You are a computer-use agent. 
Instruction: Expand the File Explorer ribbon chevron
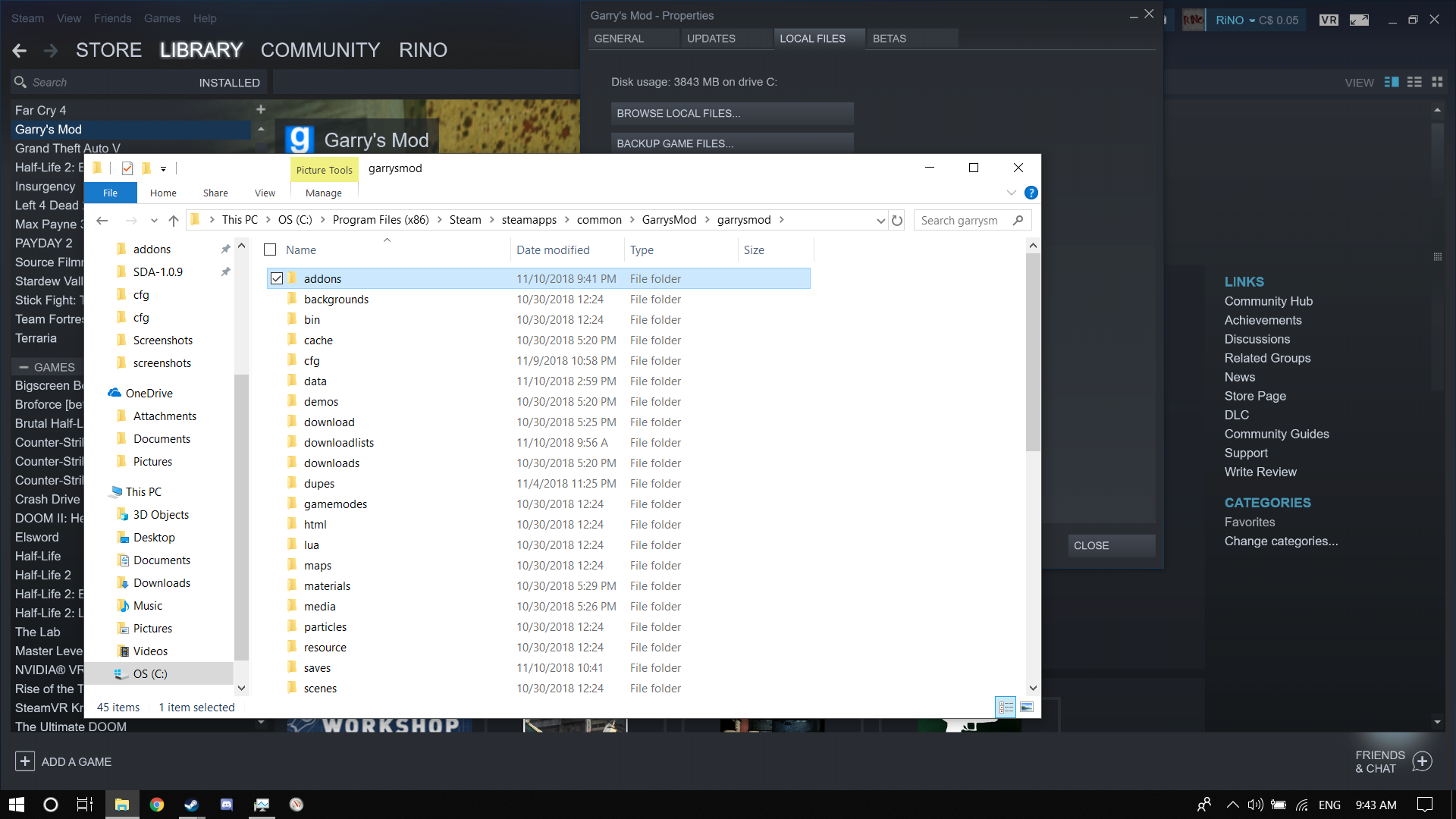click(x=1011, y=193)
